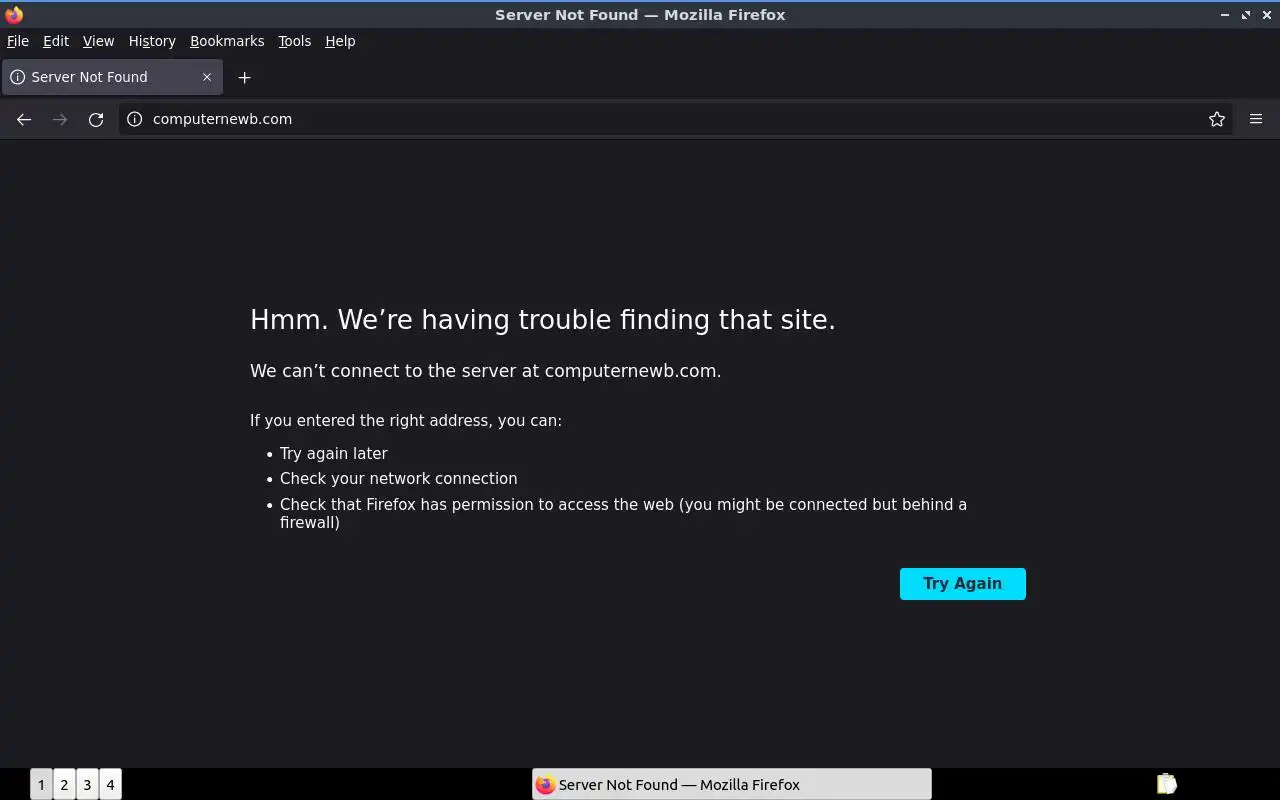Viewport: 1280px width, 800px height.
Task: Switch to workspace 2
Action: coord(64,784)
